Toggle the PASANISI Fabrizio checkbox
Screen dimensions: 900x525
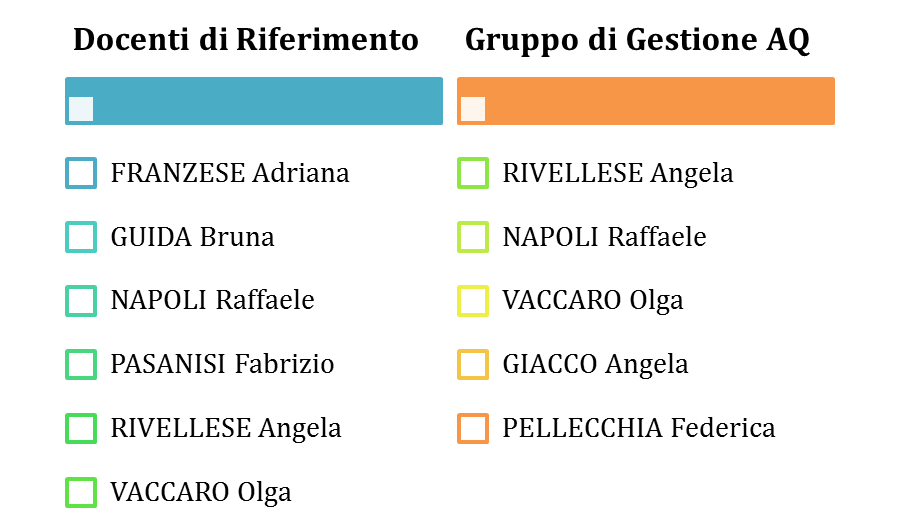[81, 364]
